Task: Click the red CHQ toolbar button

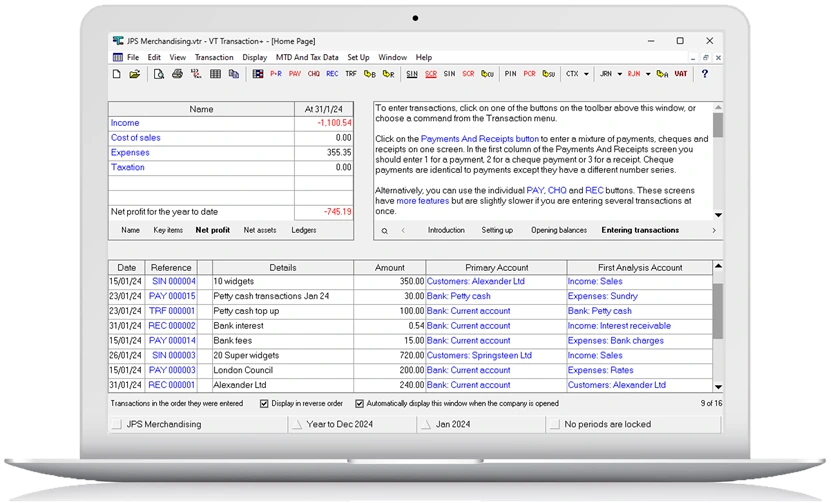Action: click(x=314, y=74)
